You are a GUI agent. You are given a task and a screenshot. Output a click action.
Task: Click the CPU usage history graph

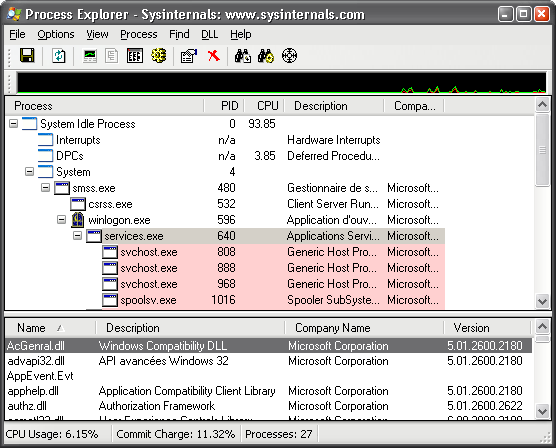(282, 83)
